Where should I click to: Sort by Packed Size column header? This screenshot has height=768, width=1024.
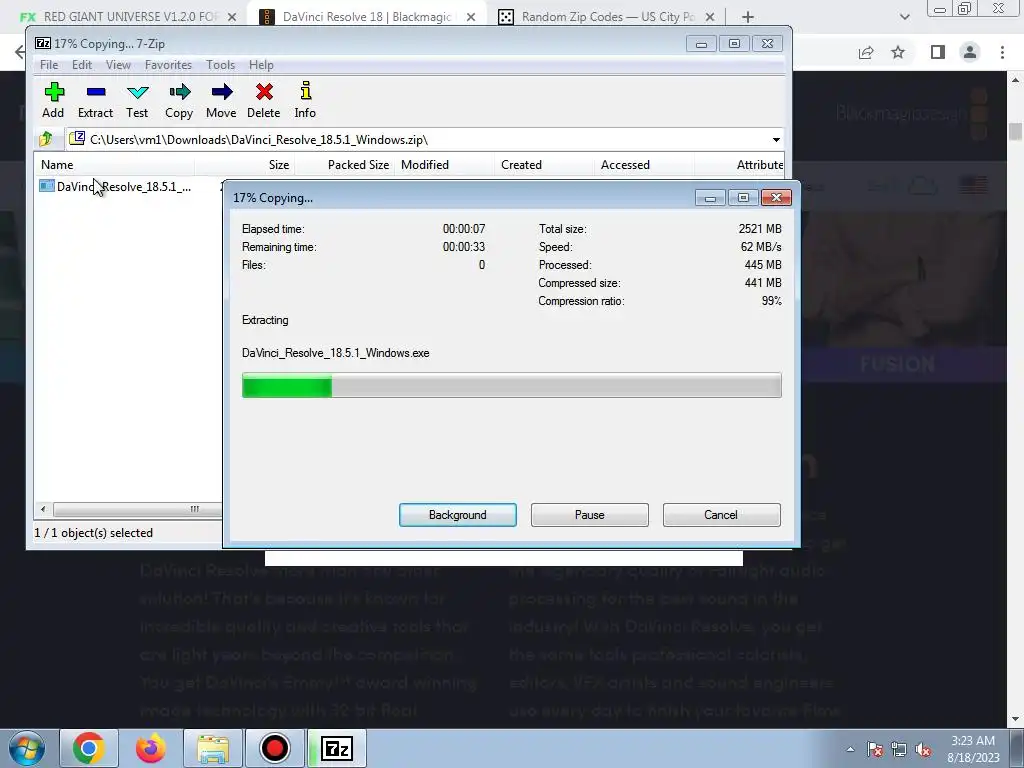344,165
